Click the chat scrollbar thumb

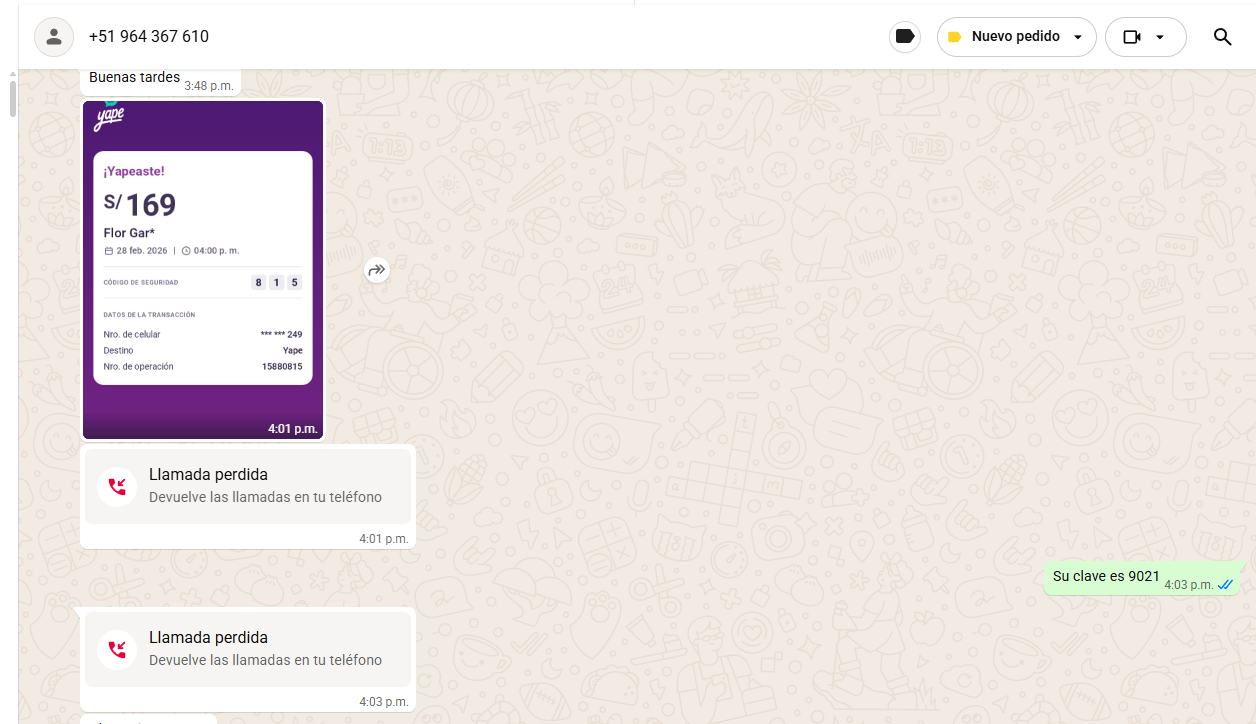tap(12, 99)
